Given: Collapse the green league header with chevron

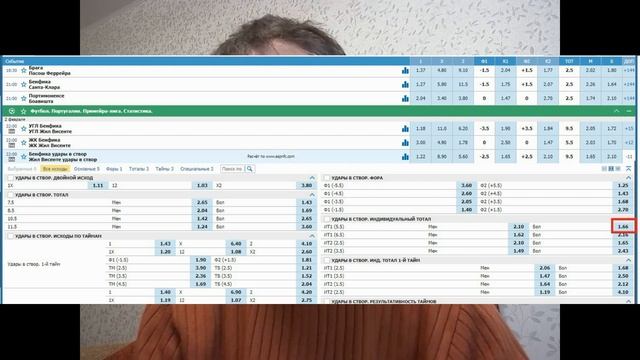Looking at the screenshot, I should [x=617, y=111].
